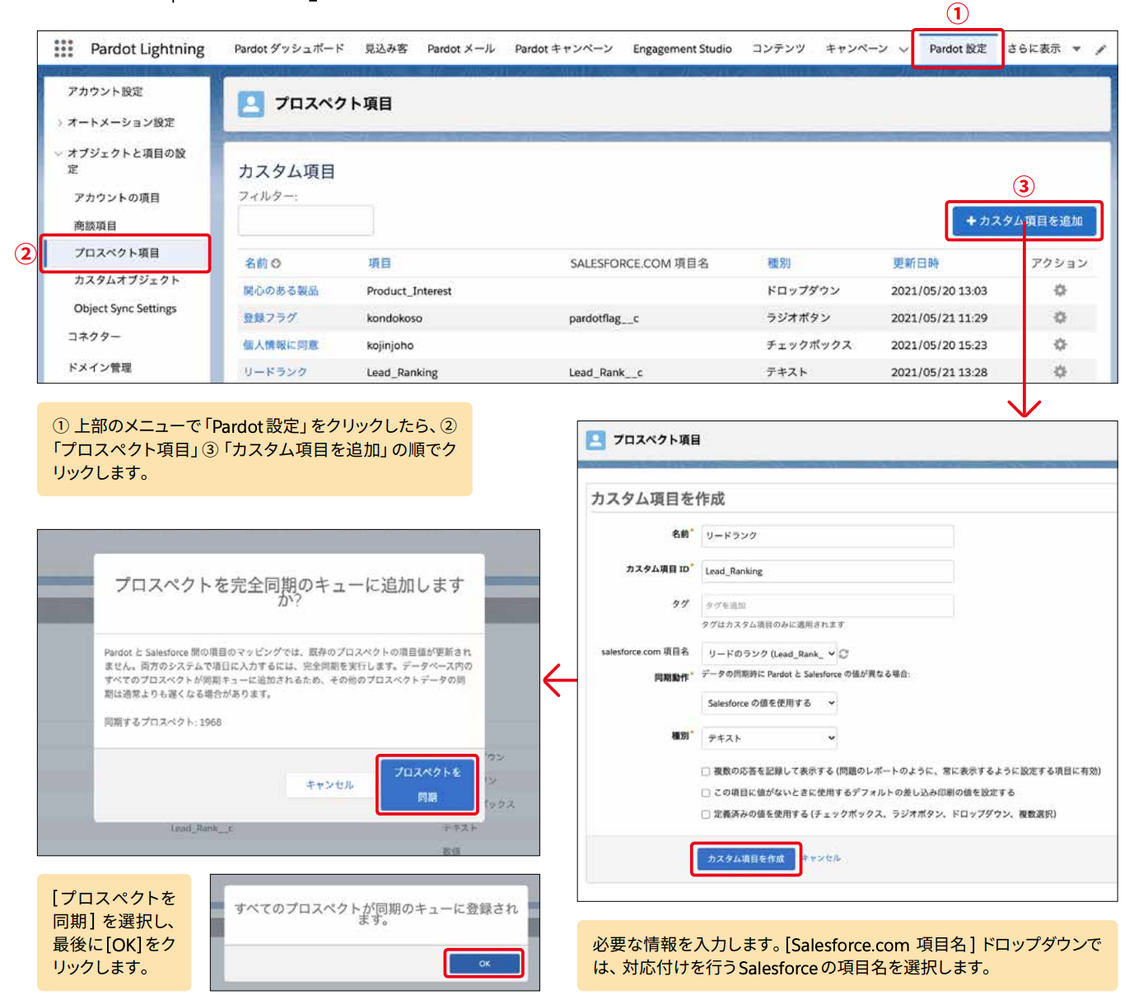Click Lead_Rank__c cell in table
Viewport: 1148px width, 1004px height.
click(605, 373)
